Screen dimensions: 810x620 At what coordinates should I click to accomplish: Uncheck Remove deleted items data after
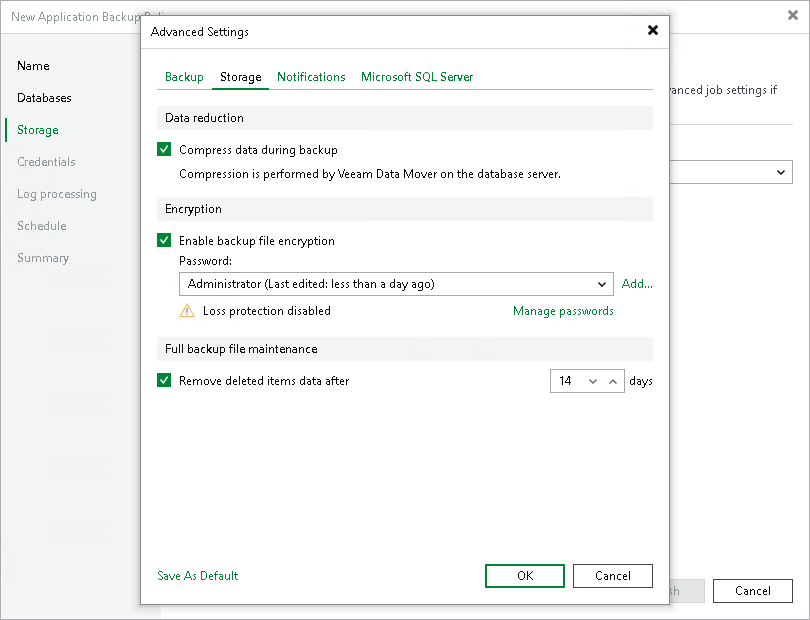coord(165,380)
